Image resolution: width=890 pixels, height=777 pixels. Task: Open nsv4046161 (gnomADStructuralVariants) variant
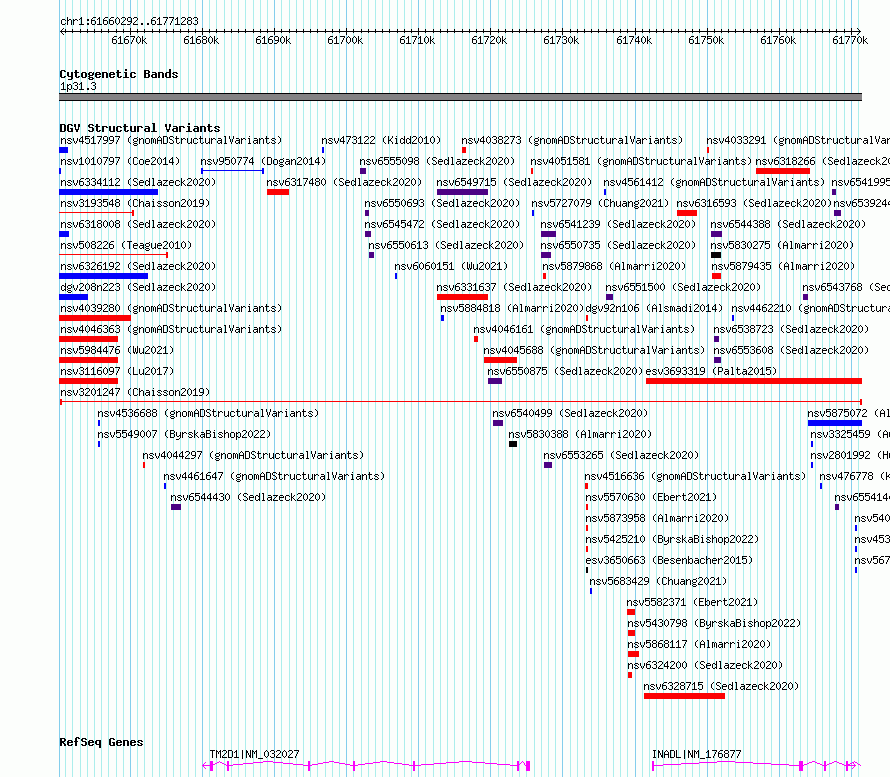pos(585,329)
